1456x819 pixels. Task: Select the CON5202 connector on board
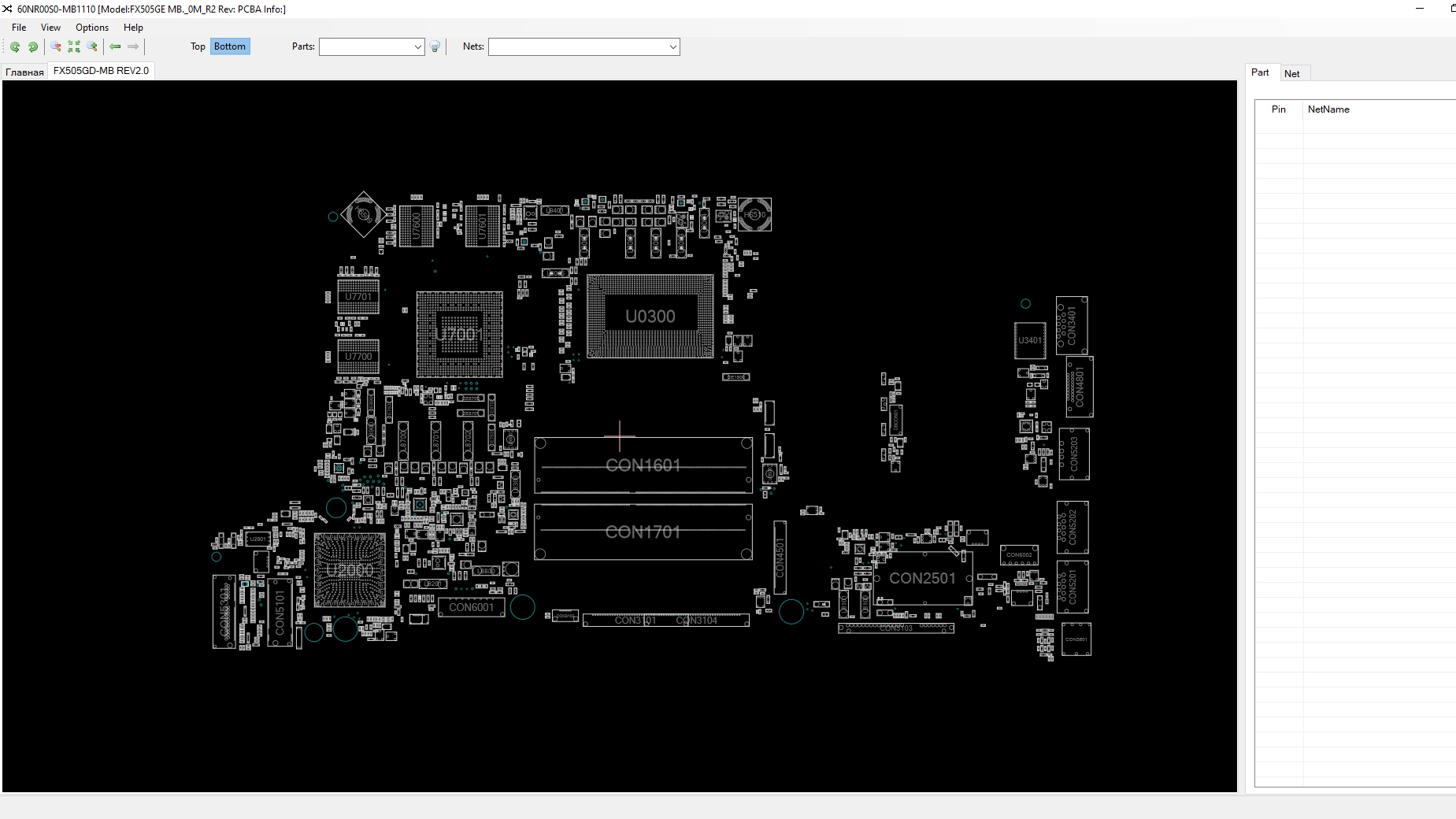click(x=1073, y=527)
